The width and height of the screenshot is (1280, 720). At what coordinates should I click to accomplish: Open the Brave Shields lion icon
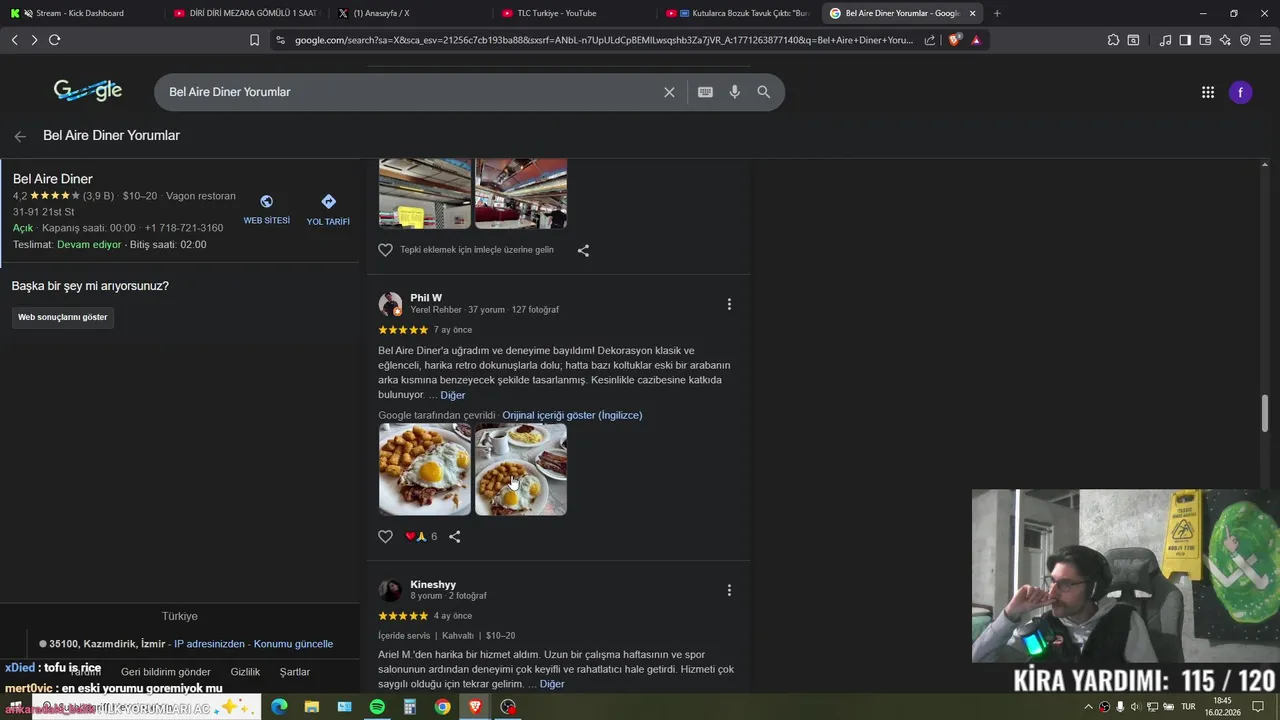954,40
